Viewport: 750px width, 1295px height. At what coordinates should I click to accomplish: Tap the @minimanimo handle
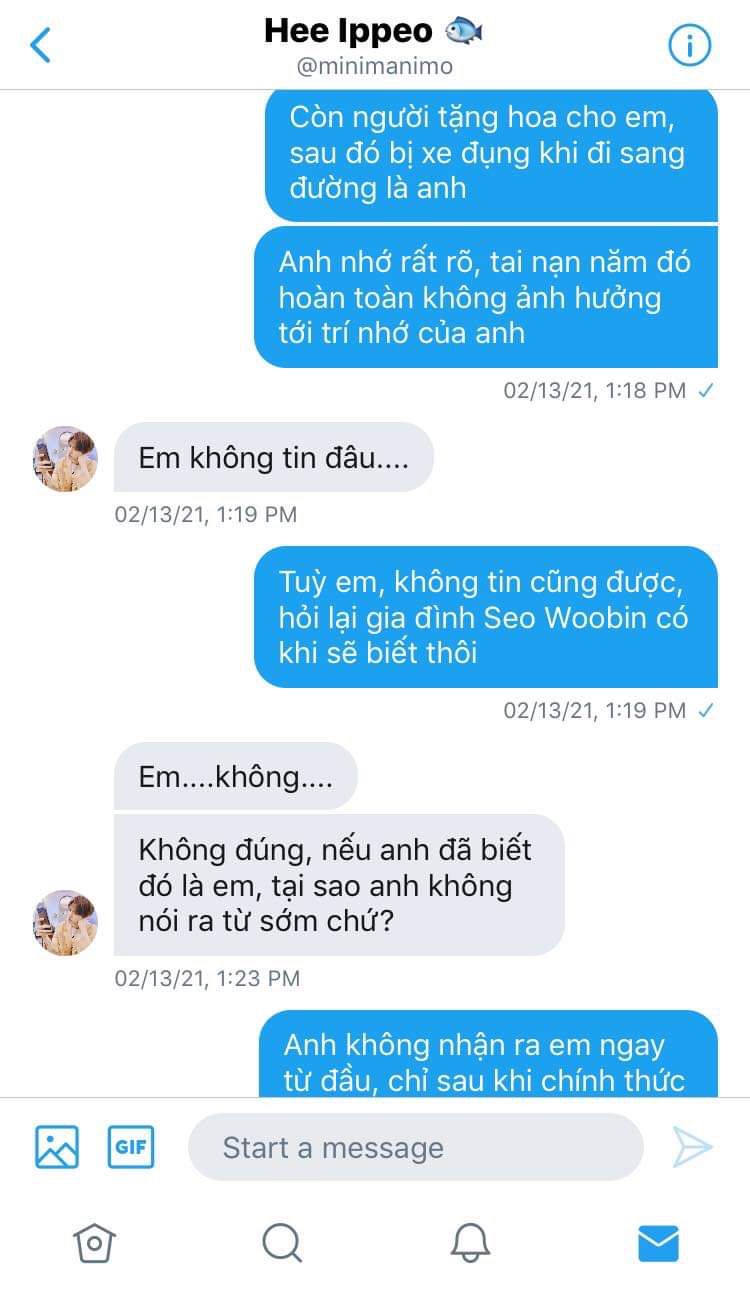(373, 67)
